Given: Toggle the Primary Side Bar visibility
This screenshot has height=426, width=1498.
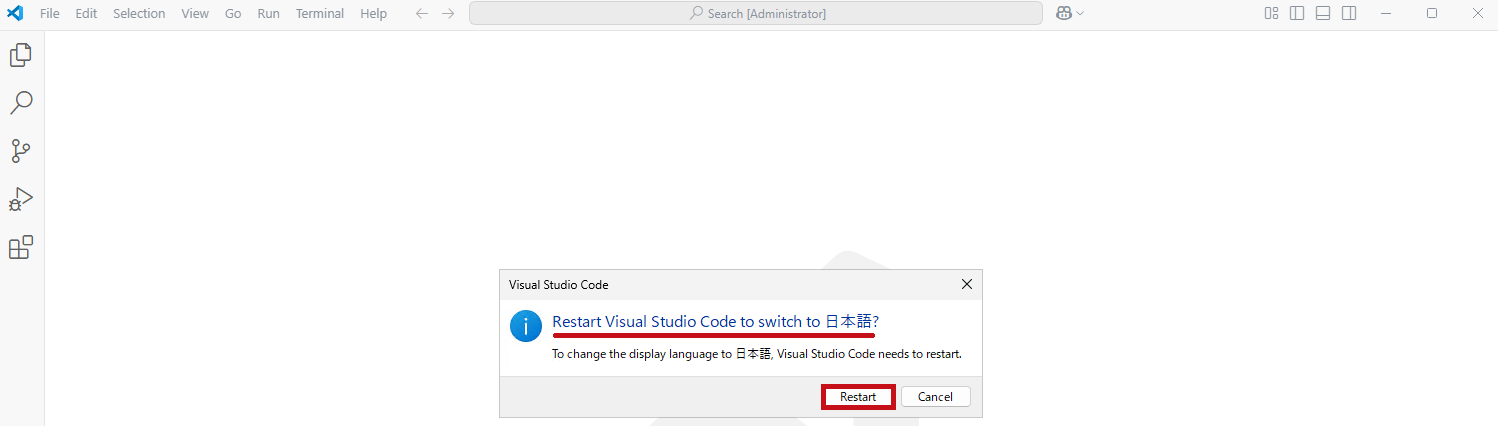Looking at the screenshot, I should pos(1297,14).
